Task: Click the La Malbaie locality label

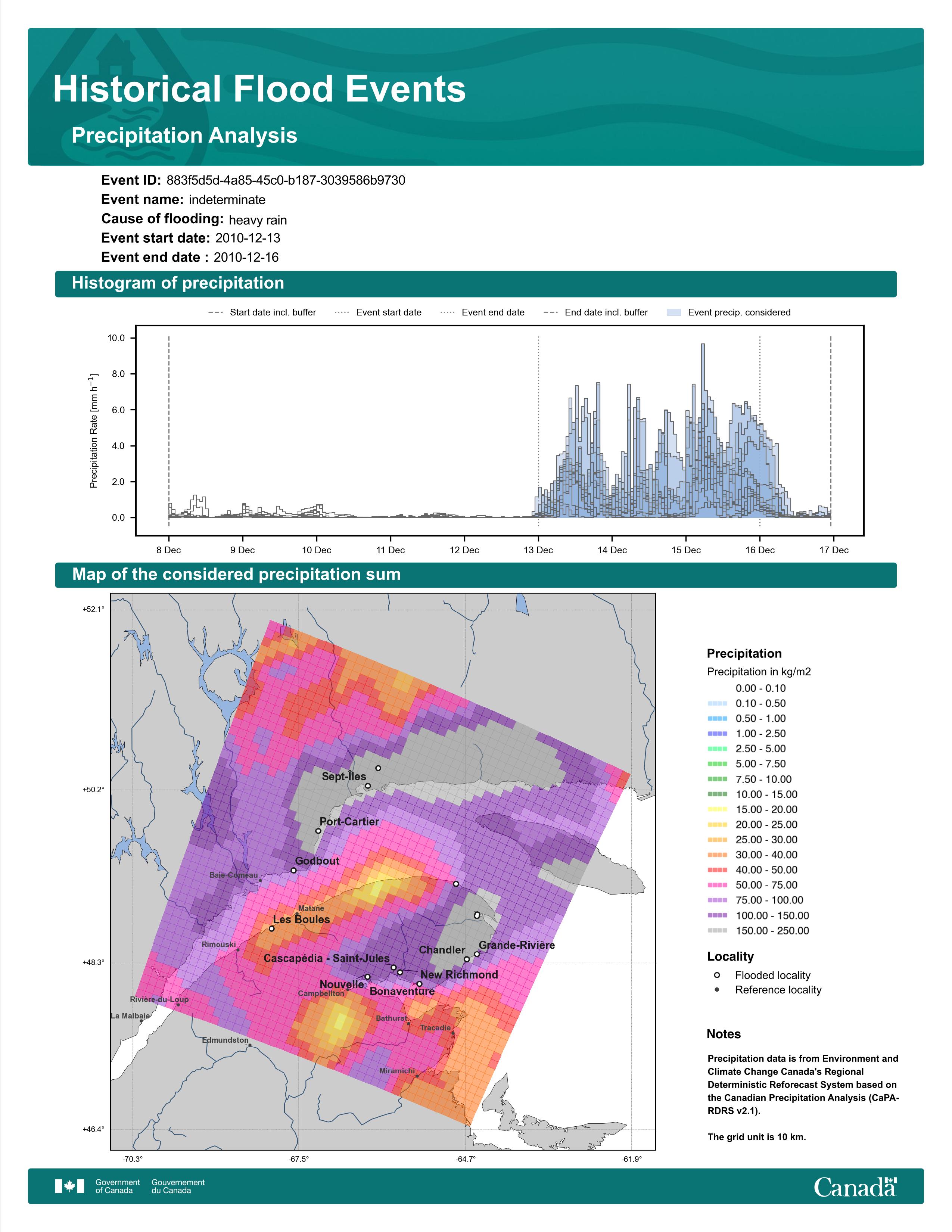Action: (x=130, y=1015)
